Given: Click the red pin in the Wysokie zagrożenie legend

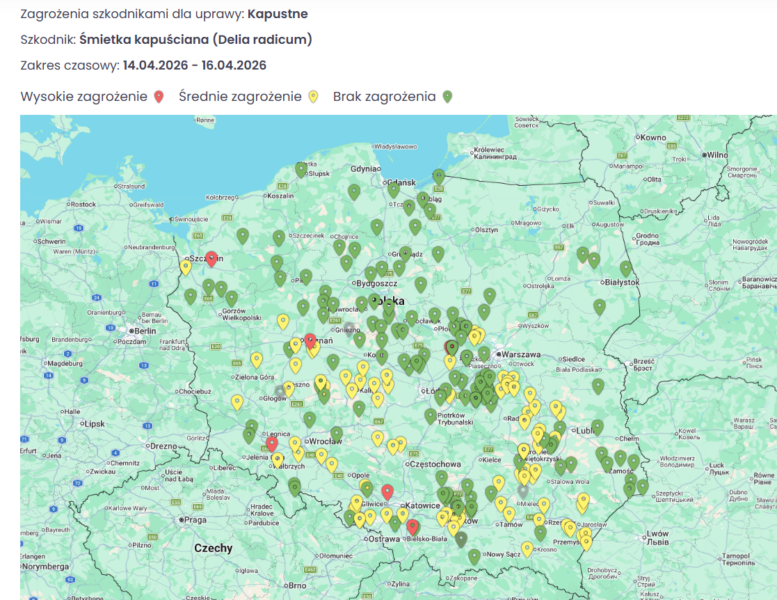Looking at the screenshot, I should tap(158, 97).
